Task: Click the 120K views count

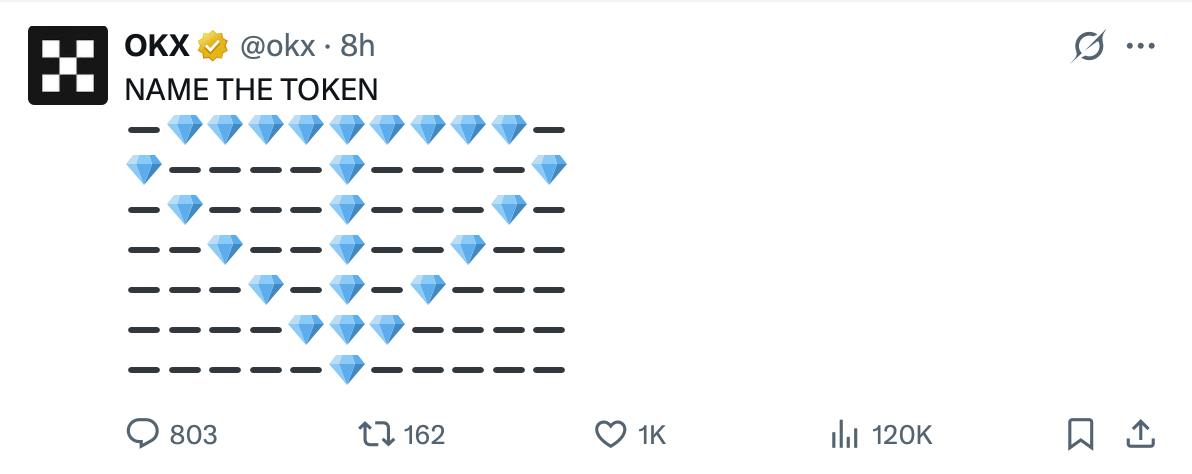Action: coord(902,435)
